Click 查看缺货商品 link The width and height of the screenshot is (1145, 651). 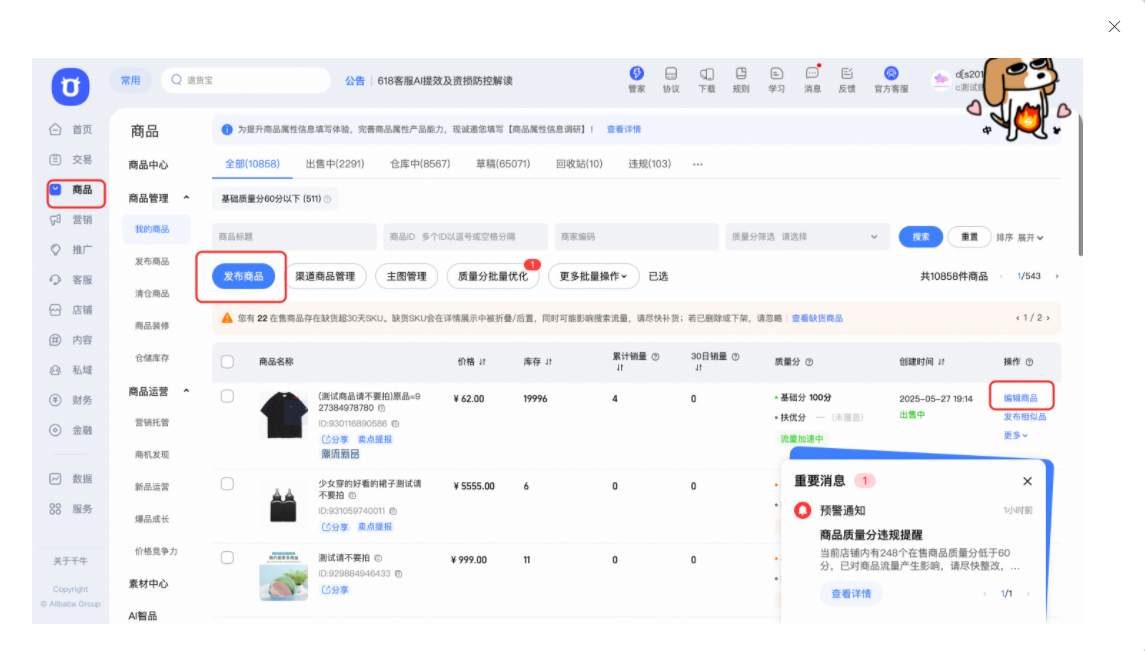tap(817, 319)
